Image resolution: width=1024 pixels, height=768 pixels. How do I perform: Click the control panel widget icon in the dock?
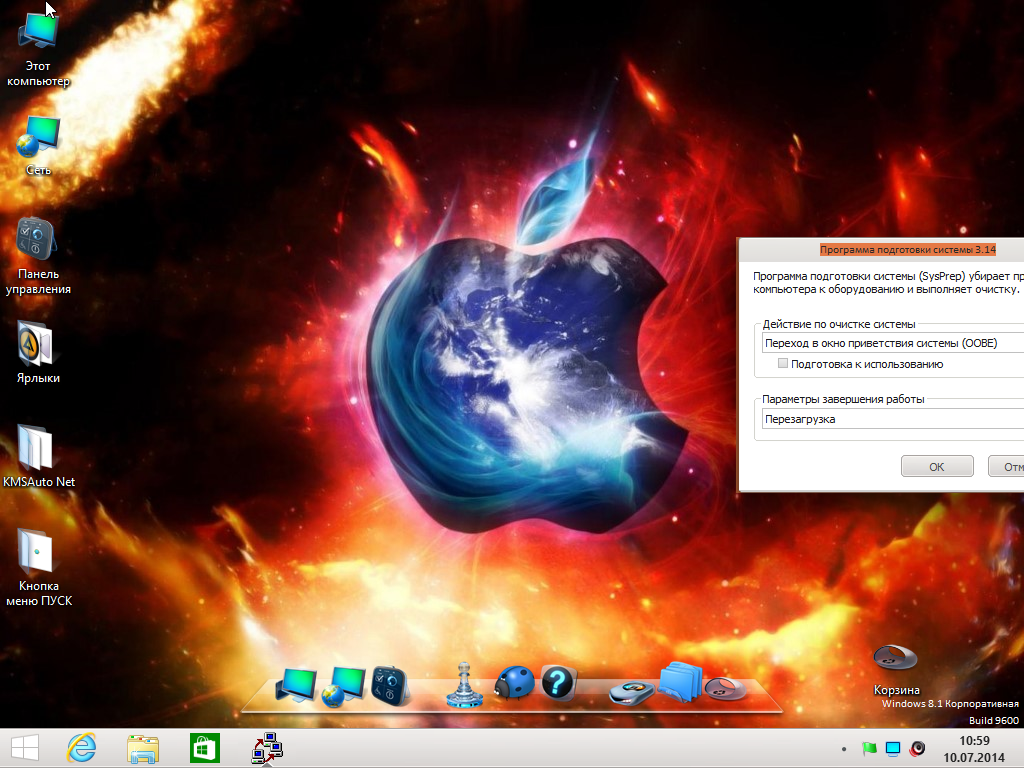pos(391,685)
